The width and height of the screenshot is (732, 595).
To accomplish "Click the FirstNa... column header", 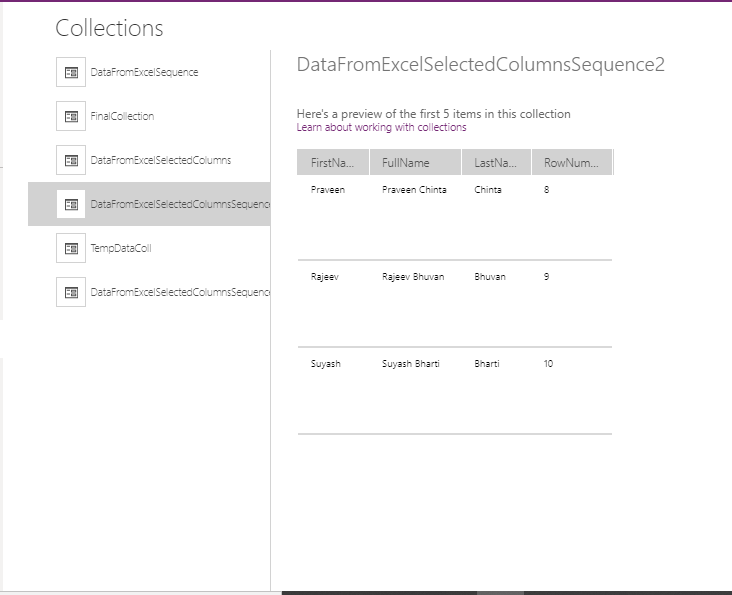I will coord(332,162).
